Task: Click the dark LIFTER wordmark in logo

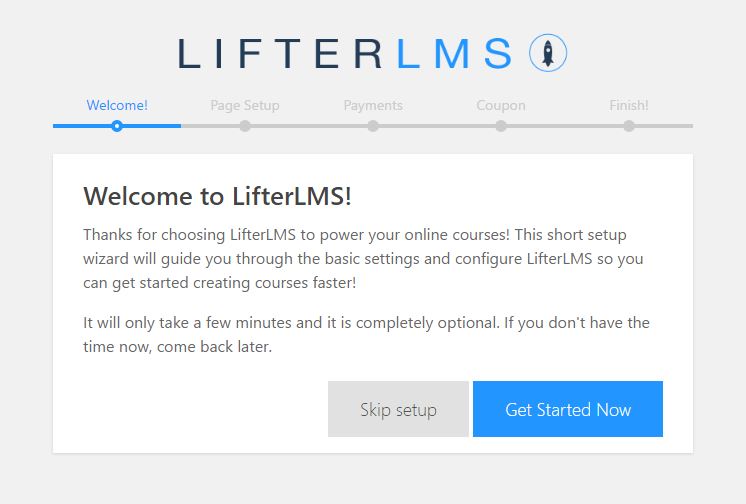Action: coord(280,54)
